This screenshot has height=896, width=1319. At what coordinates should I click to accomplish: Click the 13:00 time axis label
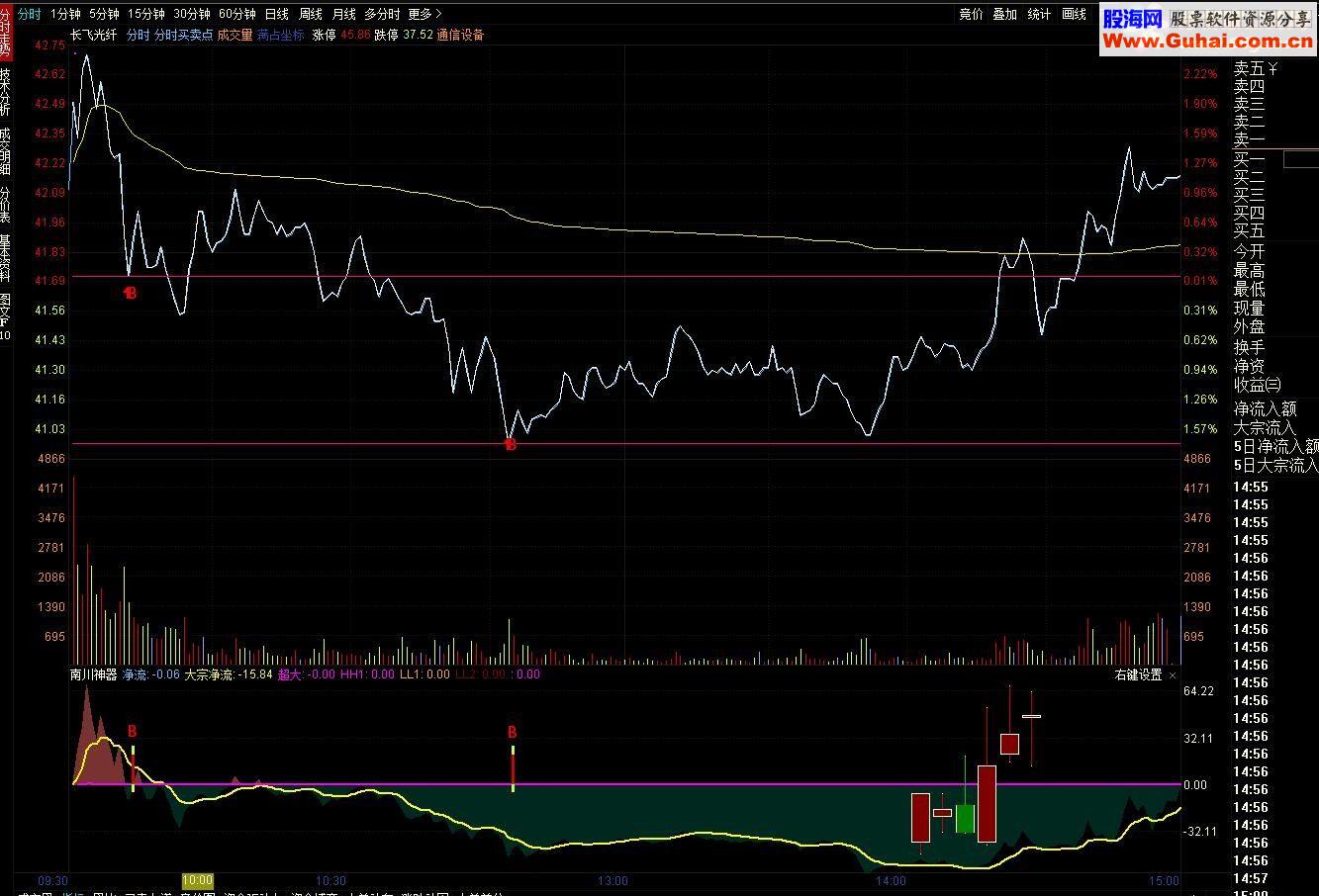613,880
